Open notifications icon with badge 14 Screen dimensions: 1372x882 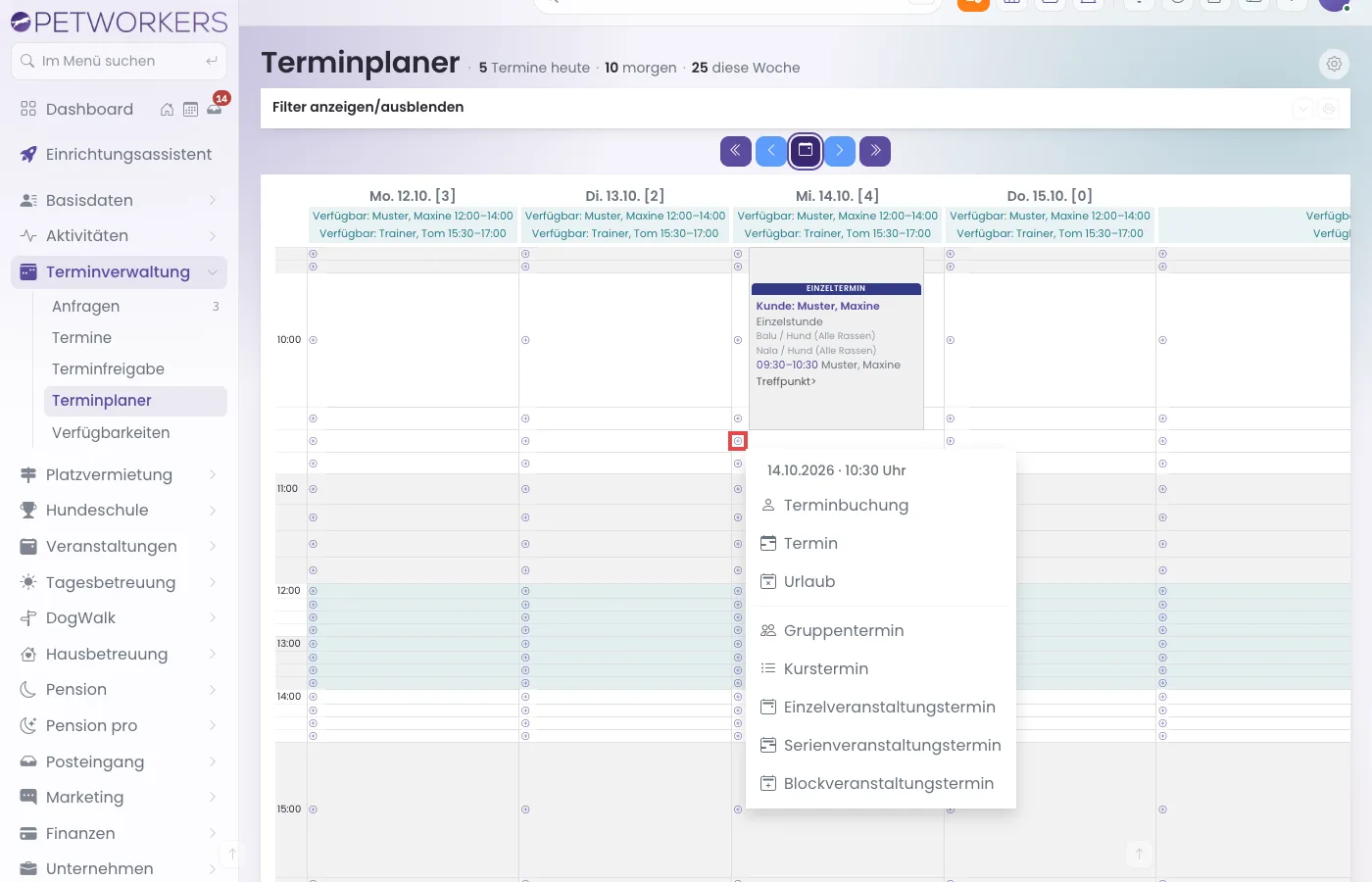tap(215, 108)
